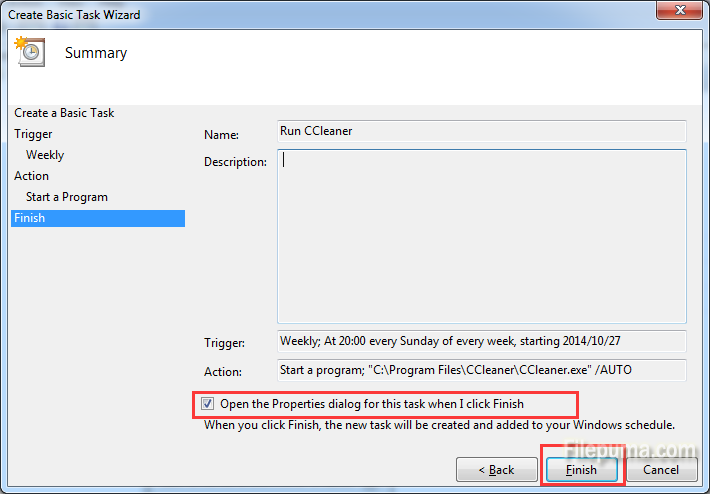Click the Action: label beside summary field
Screen dimensions: 710x494
click(x=223, y=372)
